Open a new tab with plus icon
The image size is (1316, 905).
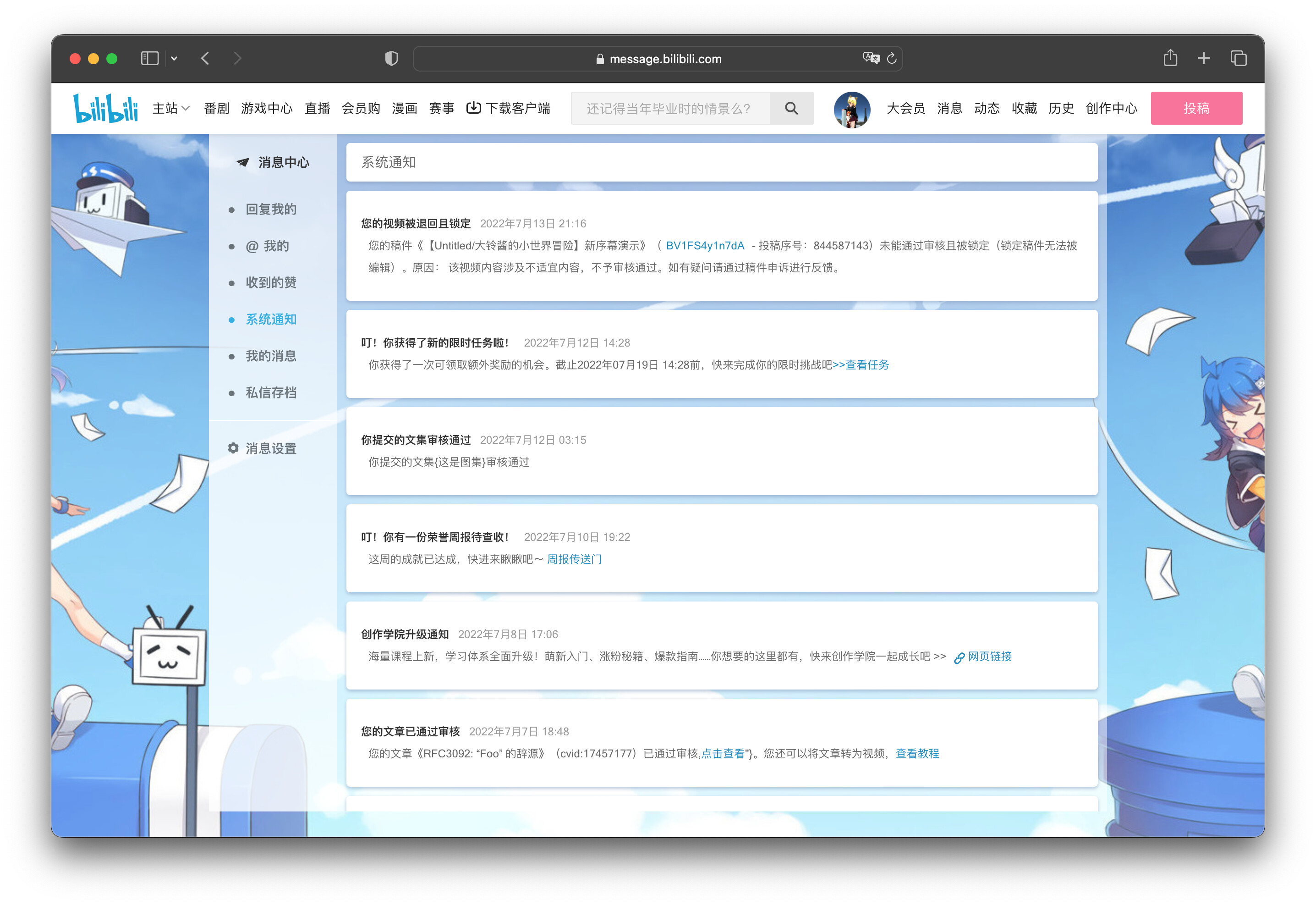[1203, 58]
